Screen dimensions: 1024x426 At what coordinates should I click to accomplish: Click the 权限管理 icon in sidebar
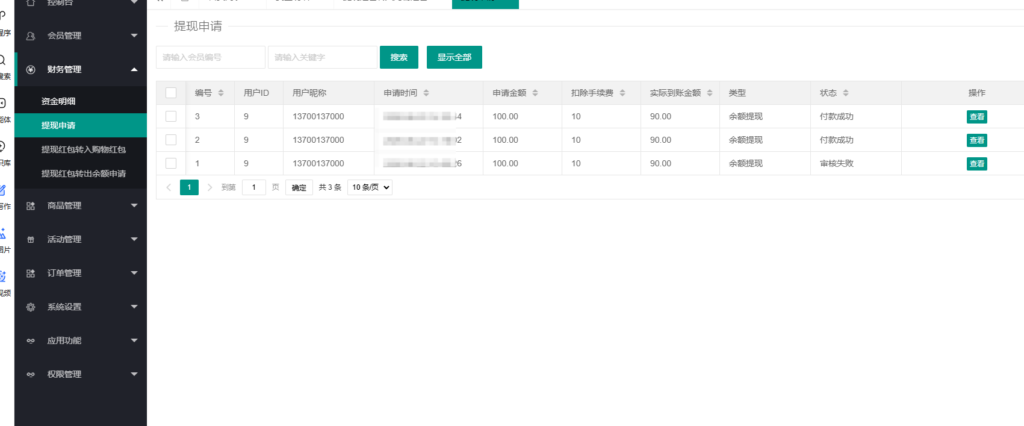(x=30, y=375)
